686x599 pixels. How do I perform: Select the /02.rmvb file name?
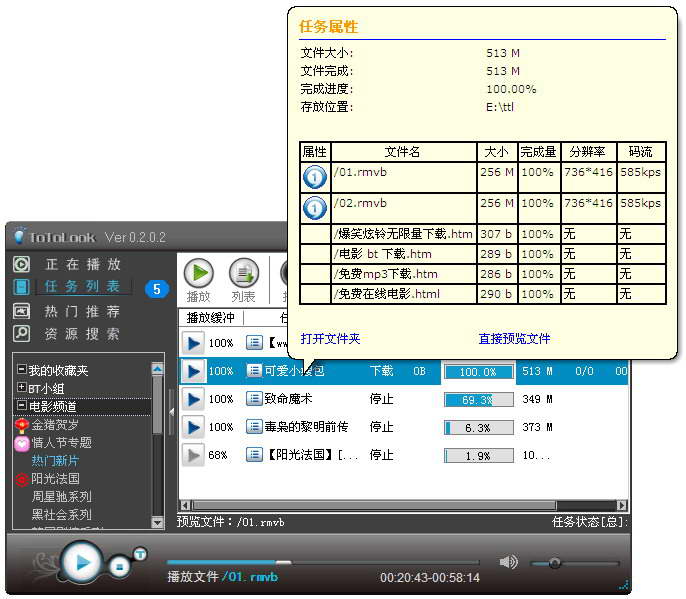point(360,203)
